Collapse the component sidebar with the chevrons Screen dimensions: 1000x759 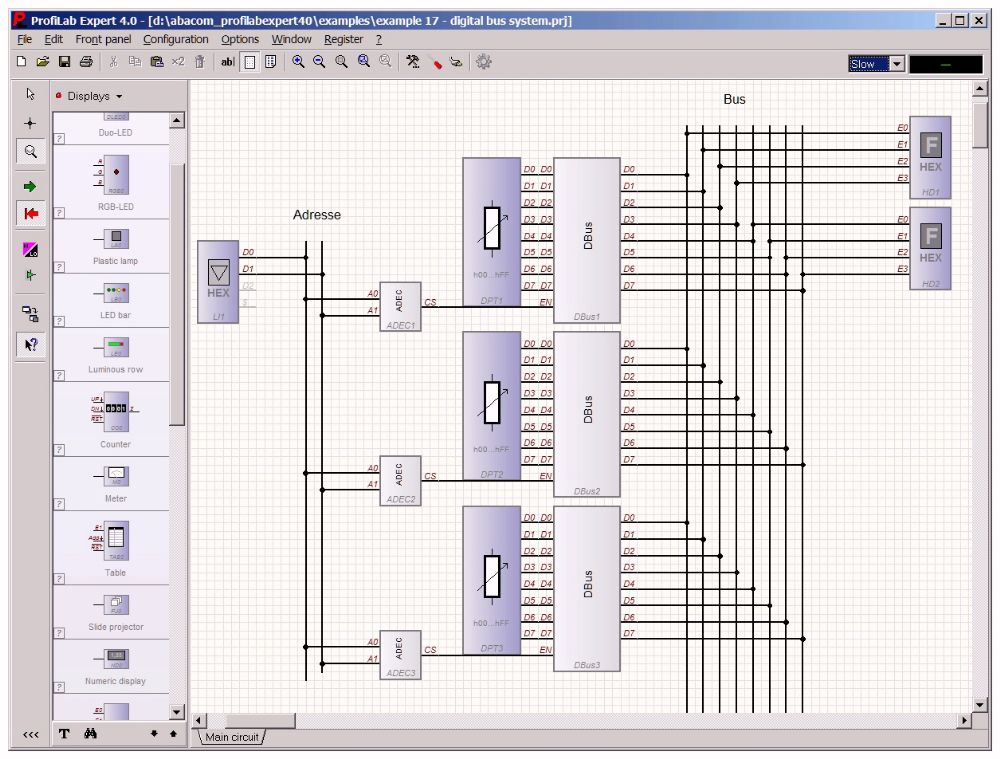click(x=29, y=733)
